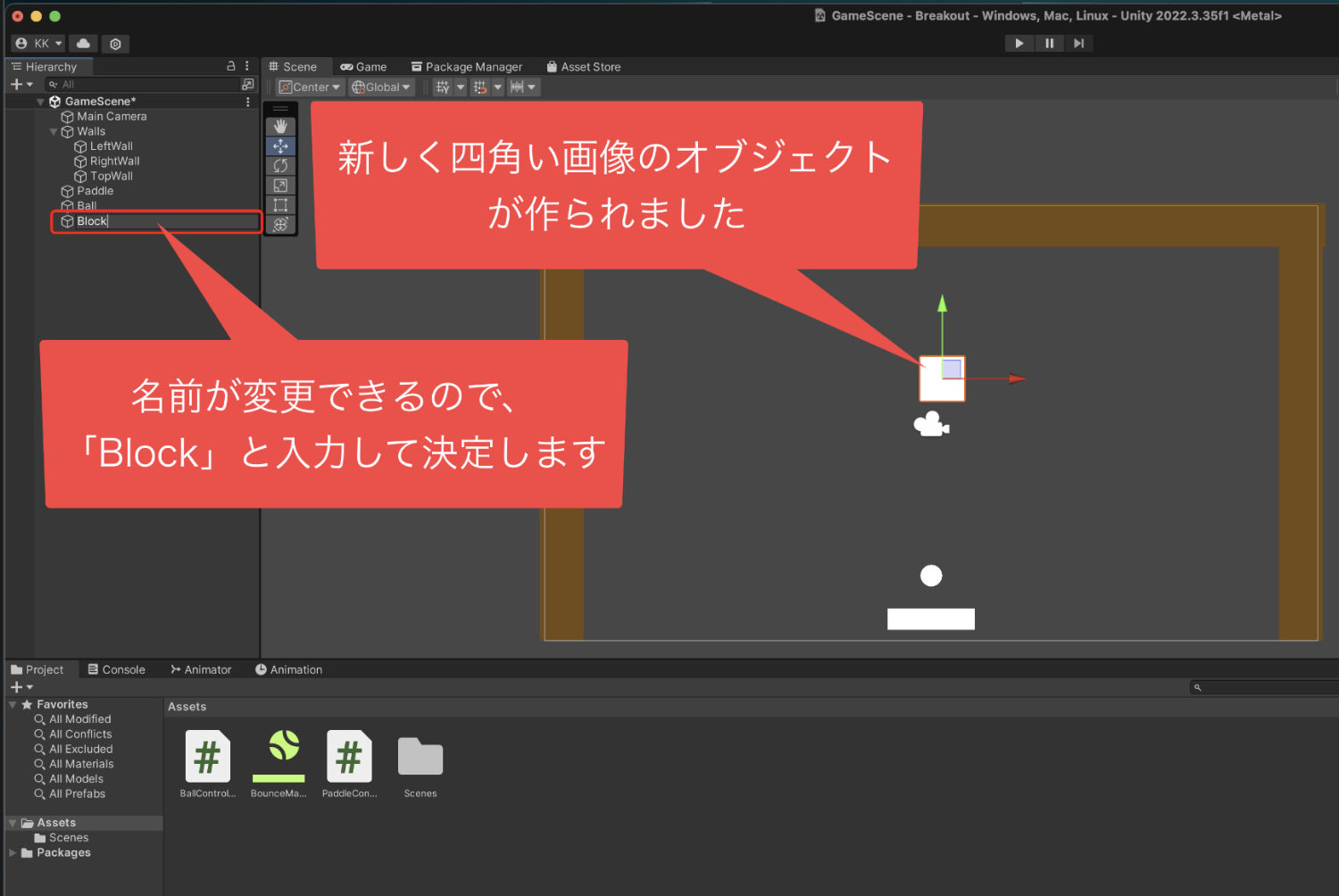Viewport: 1339px width, 896px height.
Task: Toggle the Hierarchy panel lock
Action: (x=231, y=66)
